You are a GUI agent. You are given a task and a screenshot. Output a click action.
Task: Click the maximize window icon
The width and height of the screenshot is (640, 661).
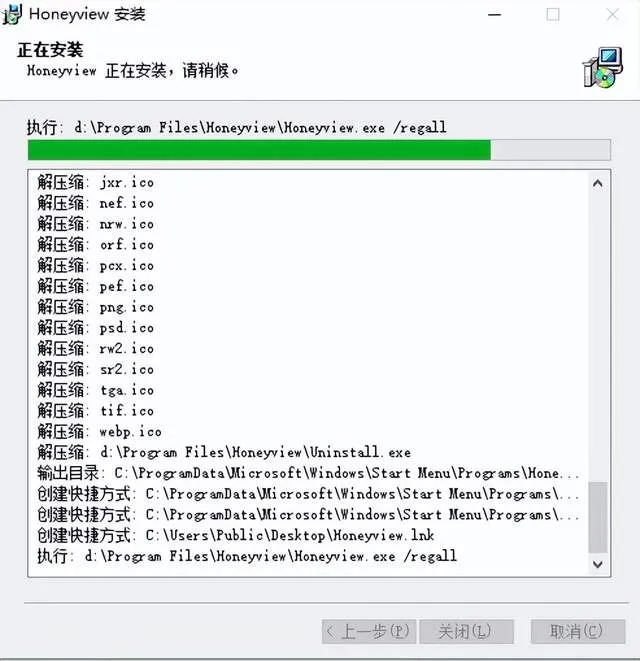[553, 15]
